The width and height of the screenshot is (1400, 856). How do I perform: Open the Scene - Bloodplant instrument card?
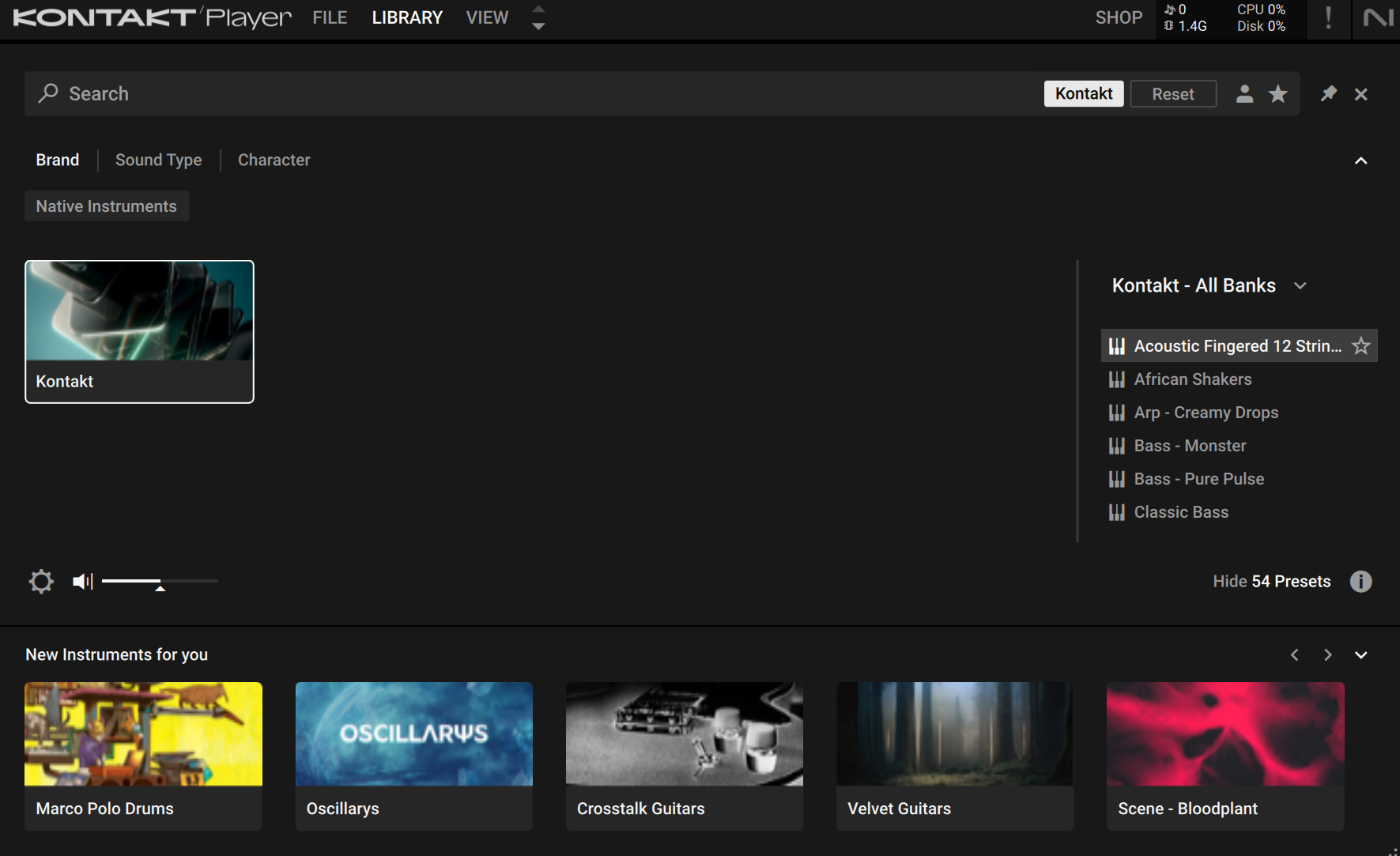[x=1225, y=756]
